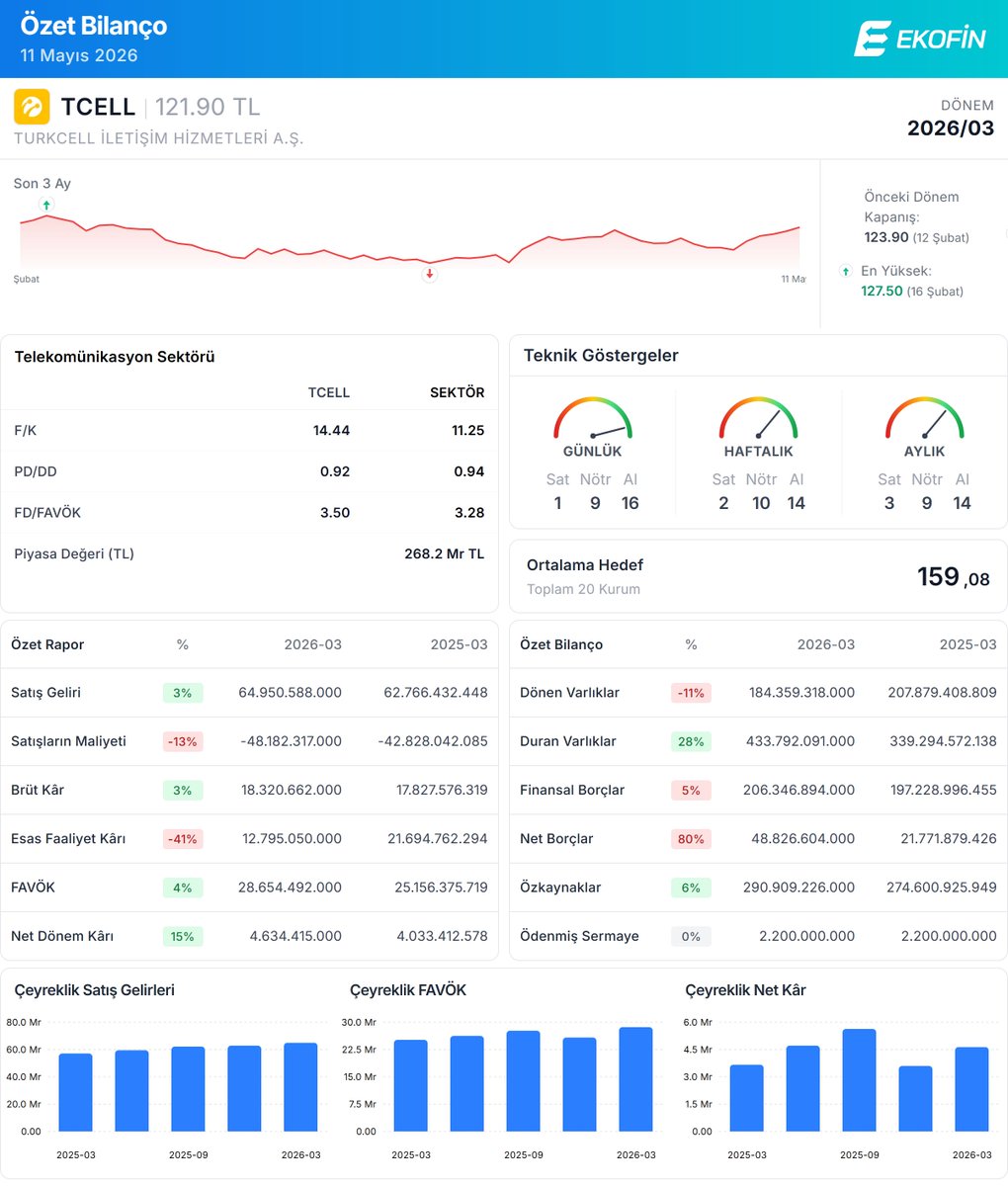Click the Günlük technical gauge
This screenshot has width=1008, height=1186.
click(592, 418)
